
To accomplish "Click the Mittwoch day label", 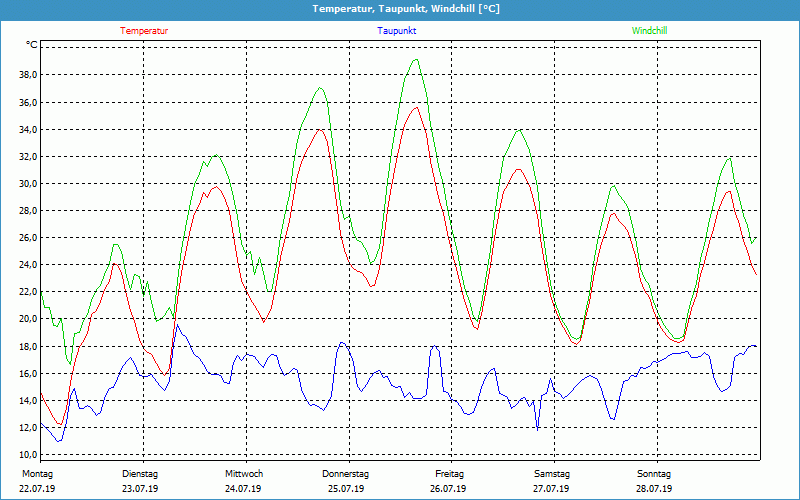I will coord(244,474).
